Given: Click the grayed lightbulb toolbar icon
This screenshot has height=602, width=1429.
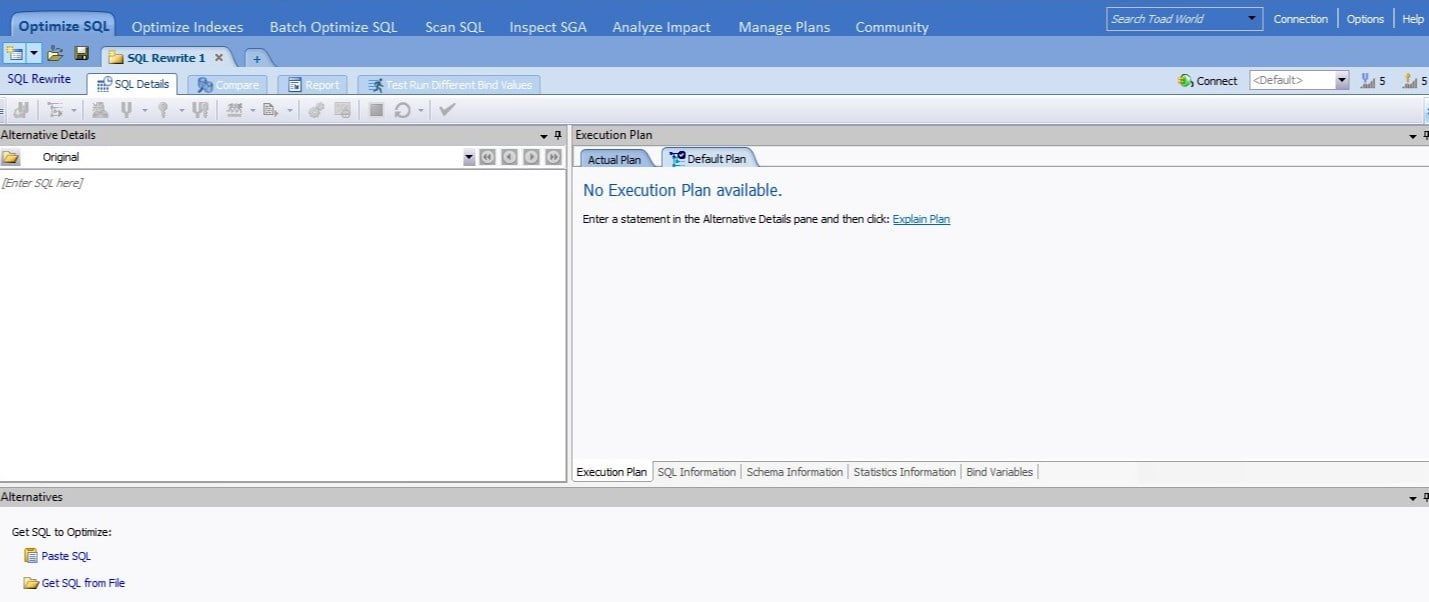Looking at the screenshot, I should pyautogui.click(x=163, y=110).
